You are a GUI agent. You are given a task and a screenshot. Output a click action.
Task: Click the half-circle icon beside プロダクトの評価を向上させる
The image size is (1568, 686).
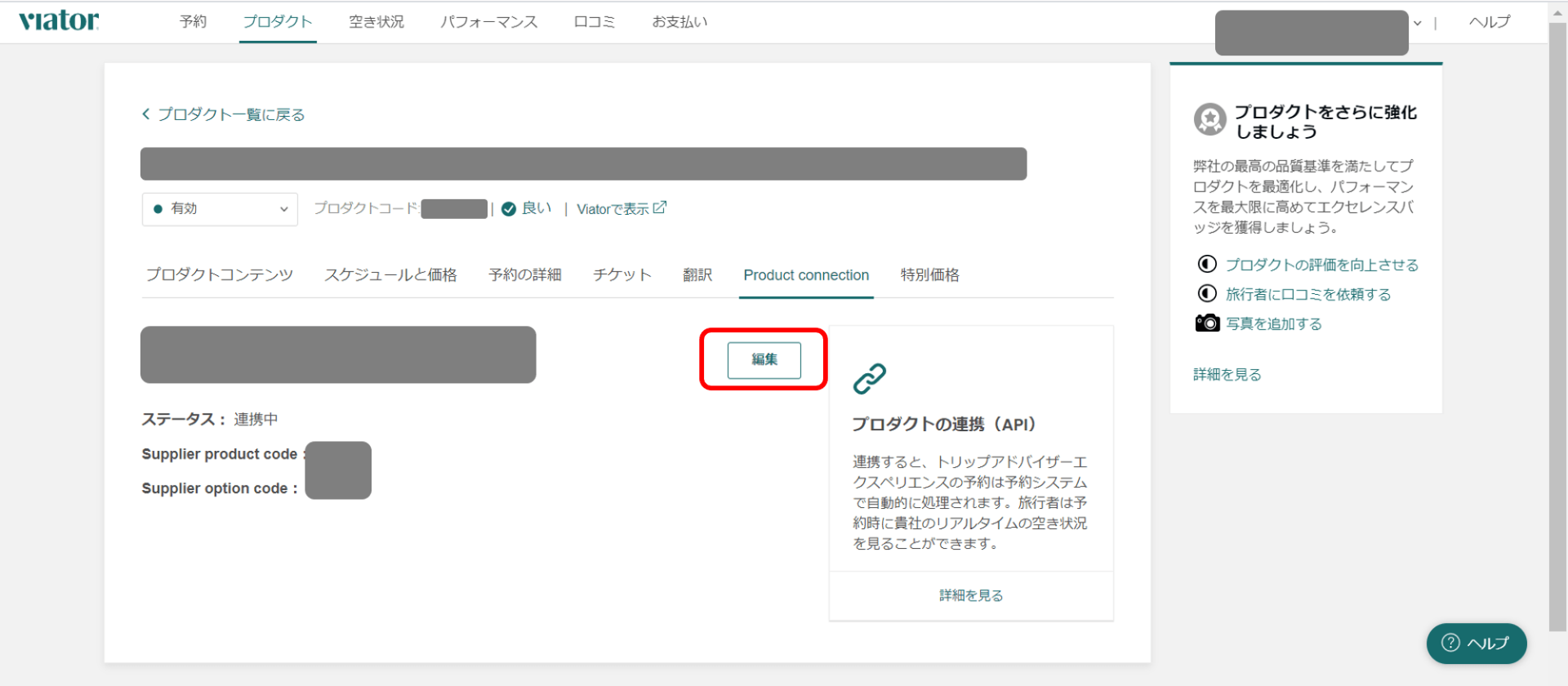click(x=1207, y=265)
